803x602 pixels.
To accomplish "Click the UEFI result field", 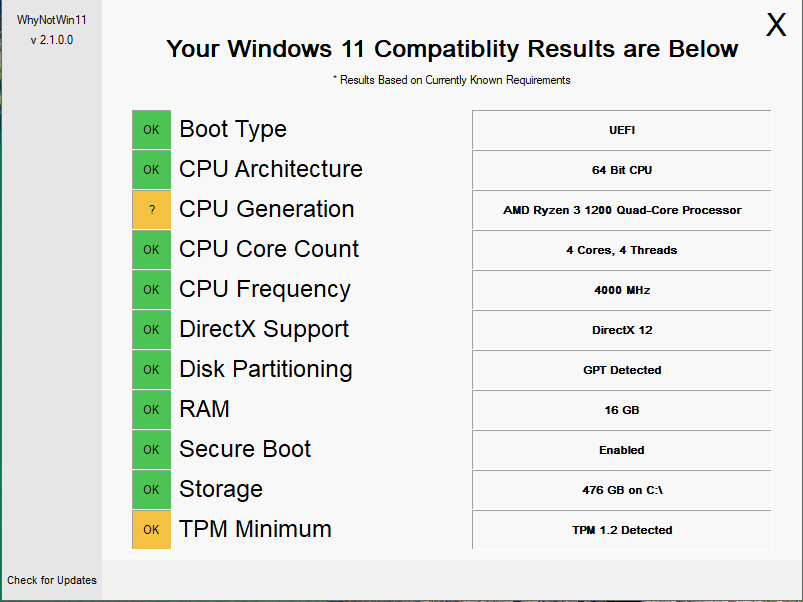I will [x=622, y=130].
